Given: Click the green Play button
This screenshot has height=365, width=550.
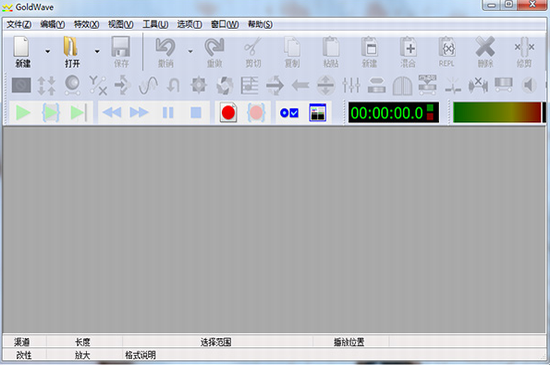Looking at the screenshot, I should 23,113.
